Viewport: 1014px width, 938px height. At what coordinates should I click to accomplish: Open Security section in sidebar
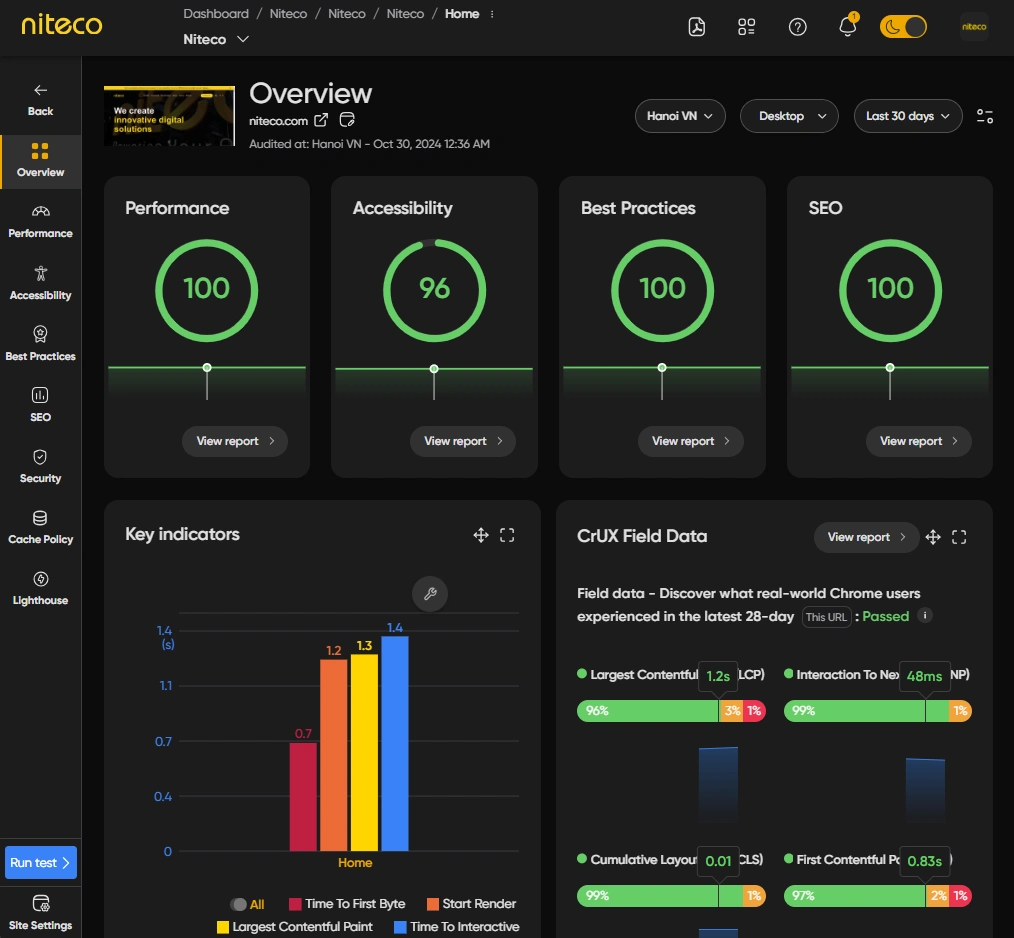click(x=40, y=466)
